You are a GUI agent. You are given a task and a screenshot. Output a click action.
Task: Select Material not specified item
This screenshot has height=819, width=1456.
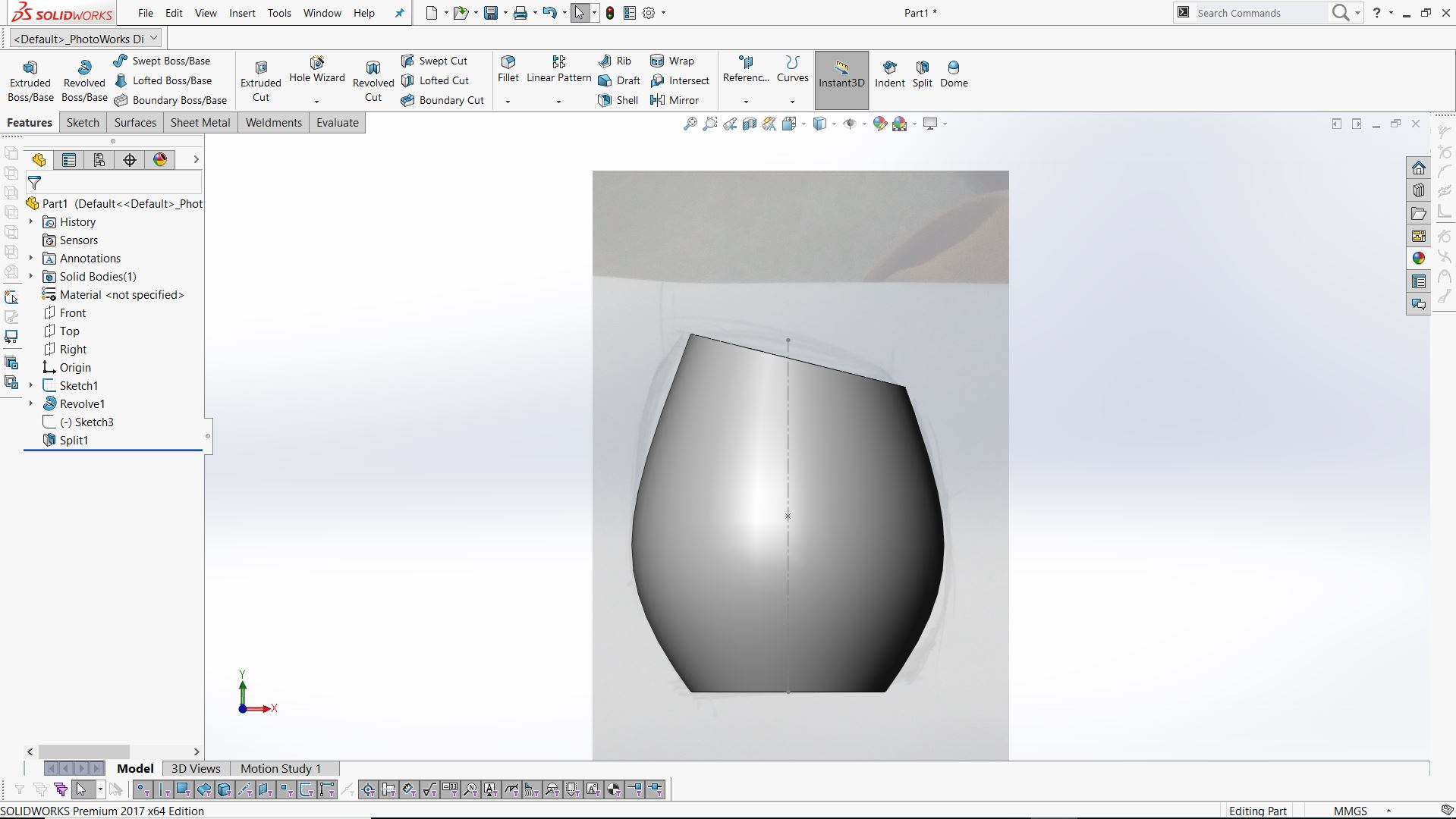[114, 295]
